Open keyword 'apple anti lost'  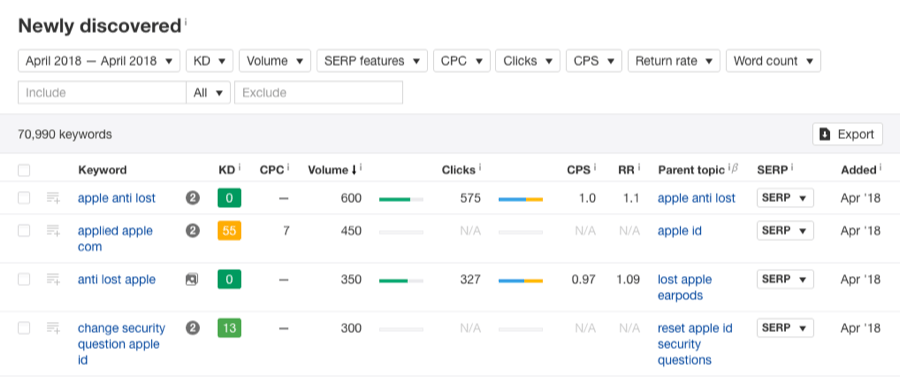tap(117, 198)
